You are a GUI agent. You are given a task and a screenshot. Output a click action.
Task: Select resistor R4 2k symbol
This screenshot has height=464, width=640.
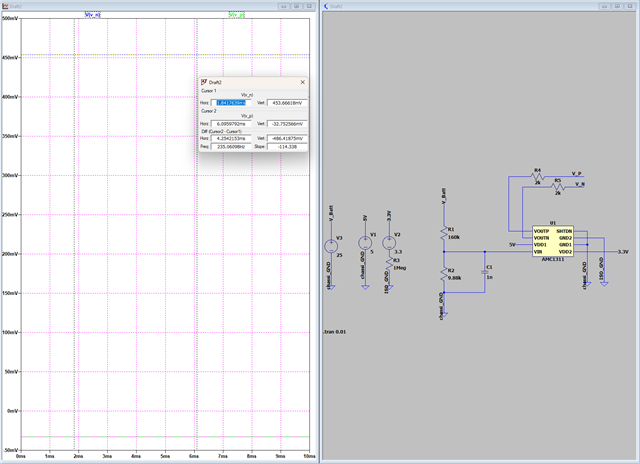tap(538, 176)
